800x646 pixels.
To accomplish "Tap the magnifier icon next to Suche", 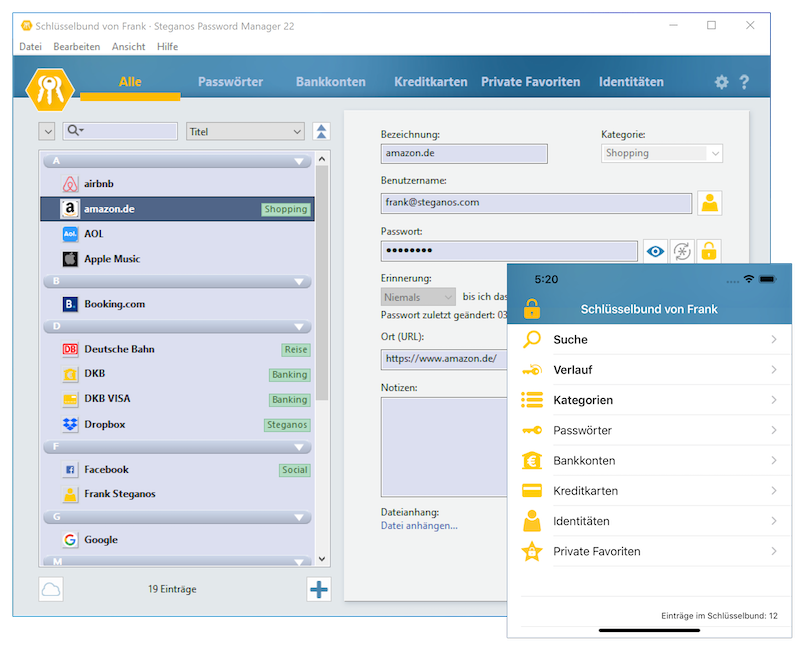I will pyautogui.click(x=530, y=339).
